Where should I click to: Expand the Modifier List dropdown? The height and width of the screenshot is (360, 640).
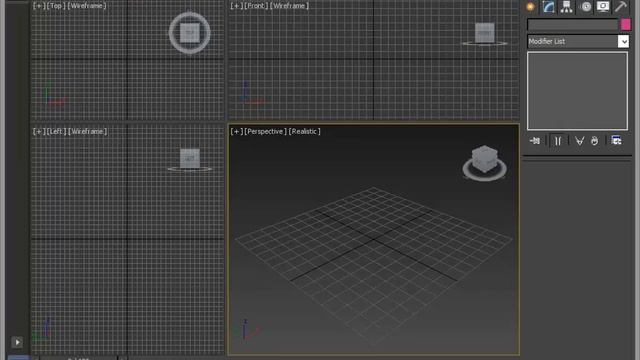pos(623,41)
